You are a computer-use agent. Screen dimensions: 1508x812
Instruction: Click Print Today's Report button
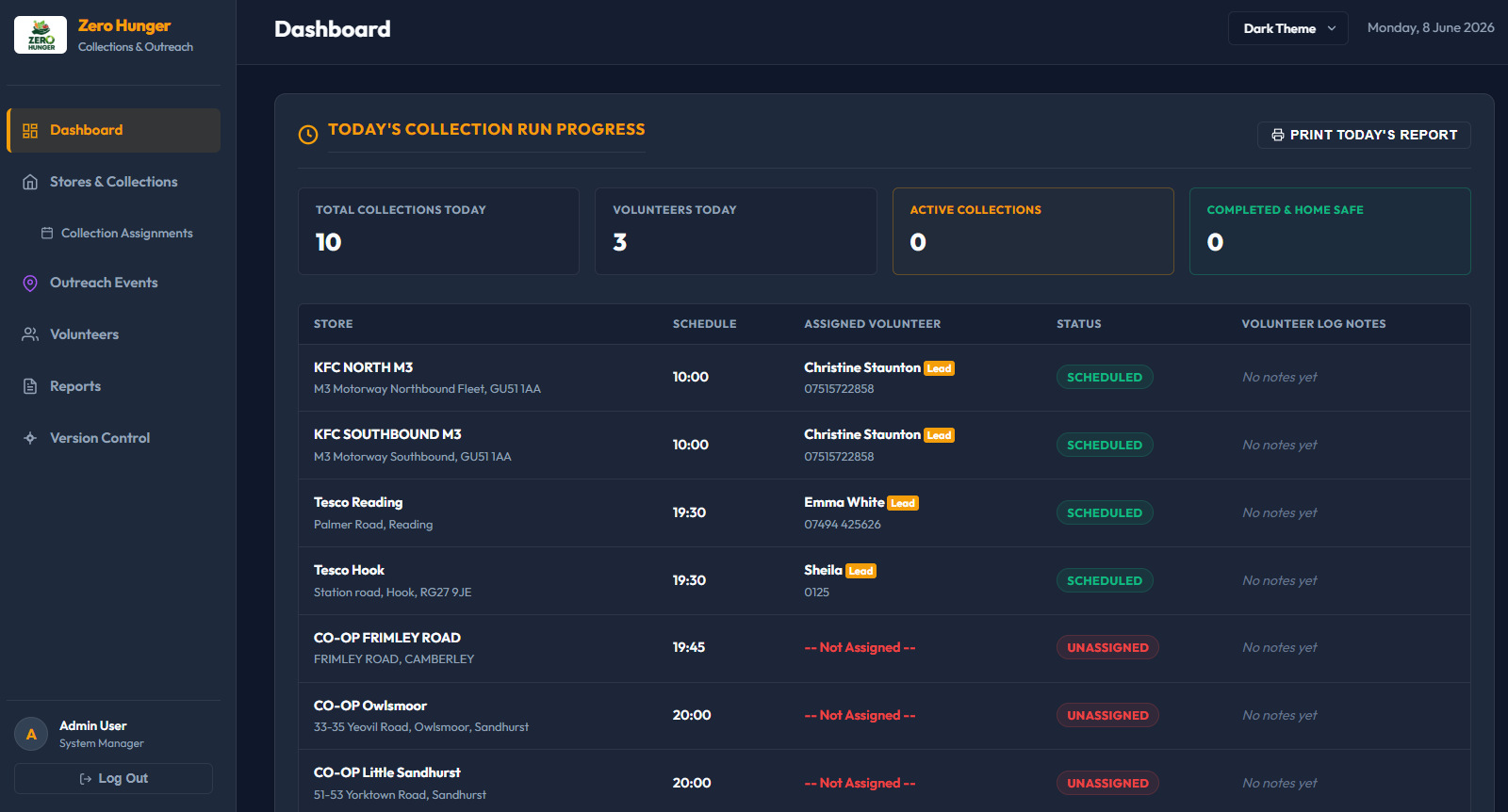point(1364,135)
